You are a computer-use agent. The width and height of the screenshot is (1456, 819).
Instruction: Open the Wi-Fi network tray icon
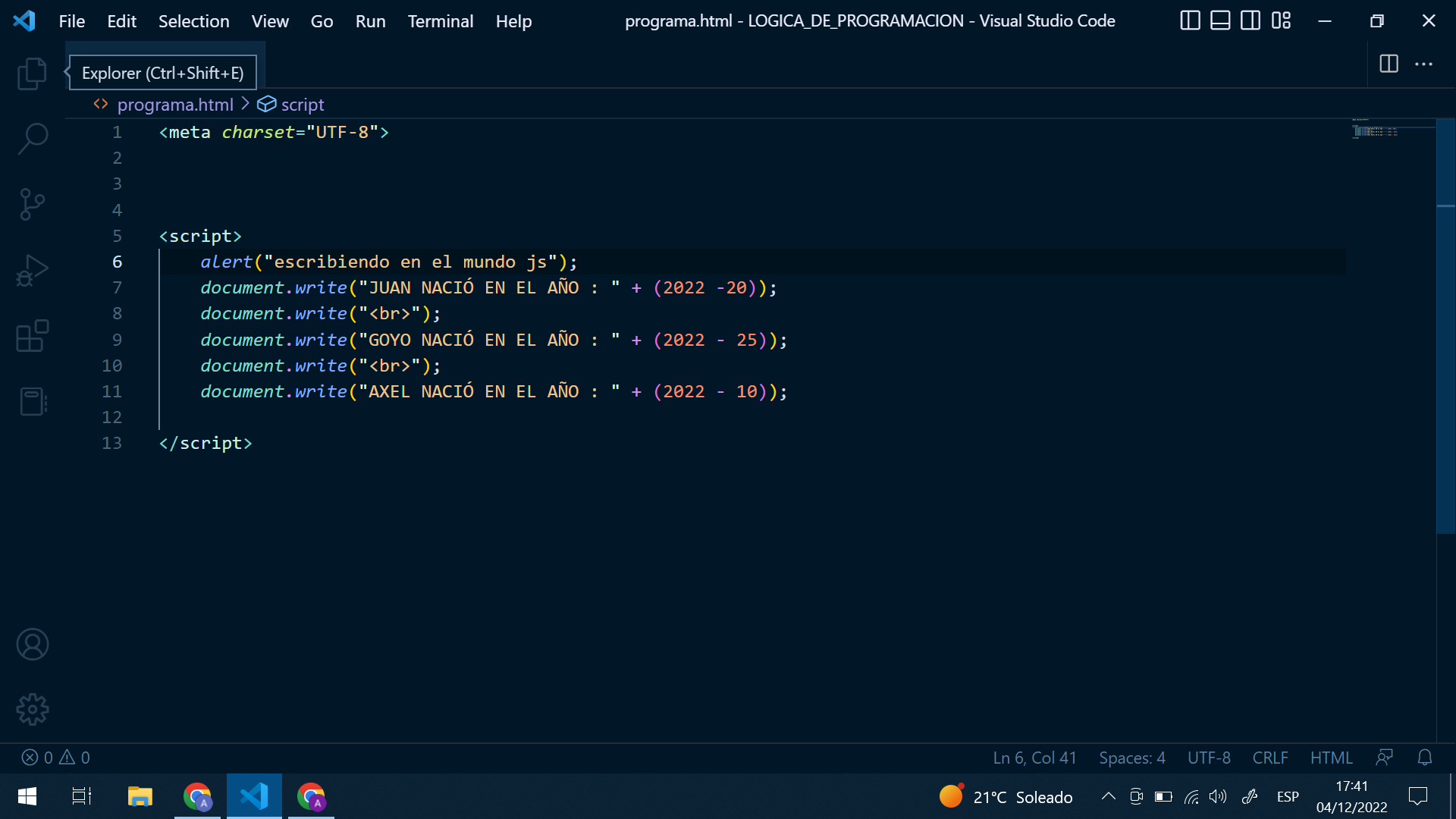[1191, 796]
